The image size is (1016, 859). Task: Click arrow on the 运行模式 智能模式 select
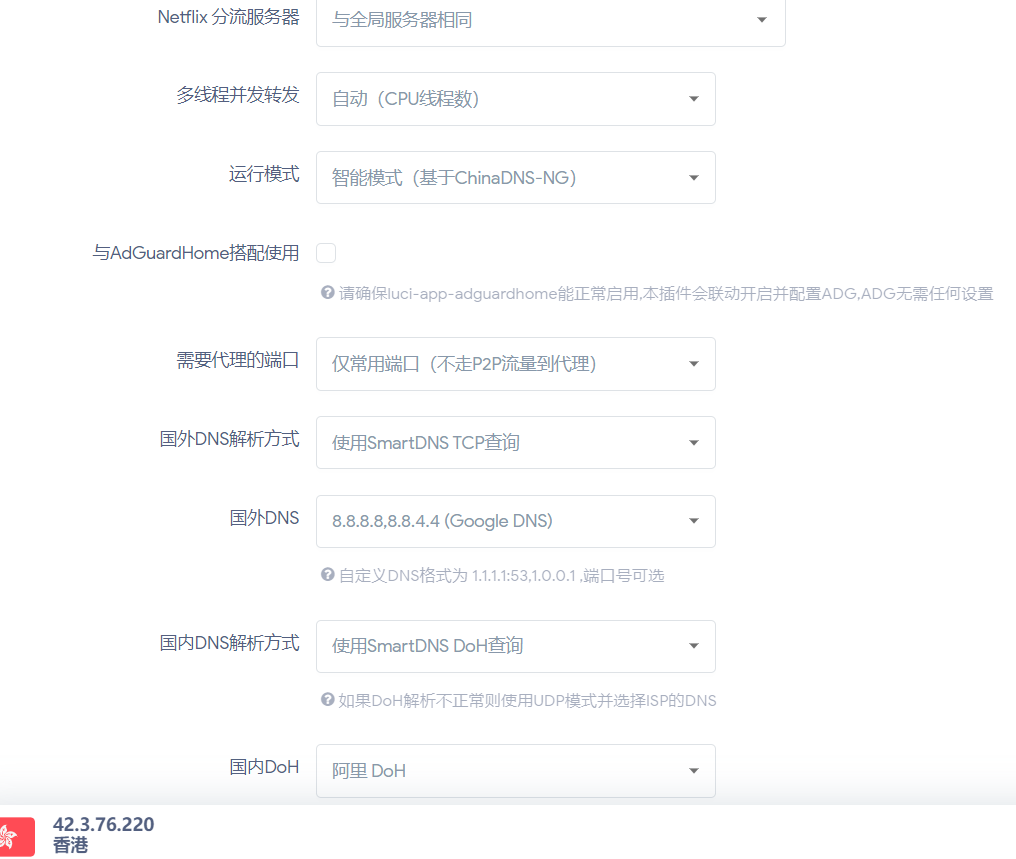pos(694,178)
